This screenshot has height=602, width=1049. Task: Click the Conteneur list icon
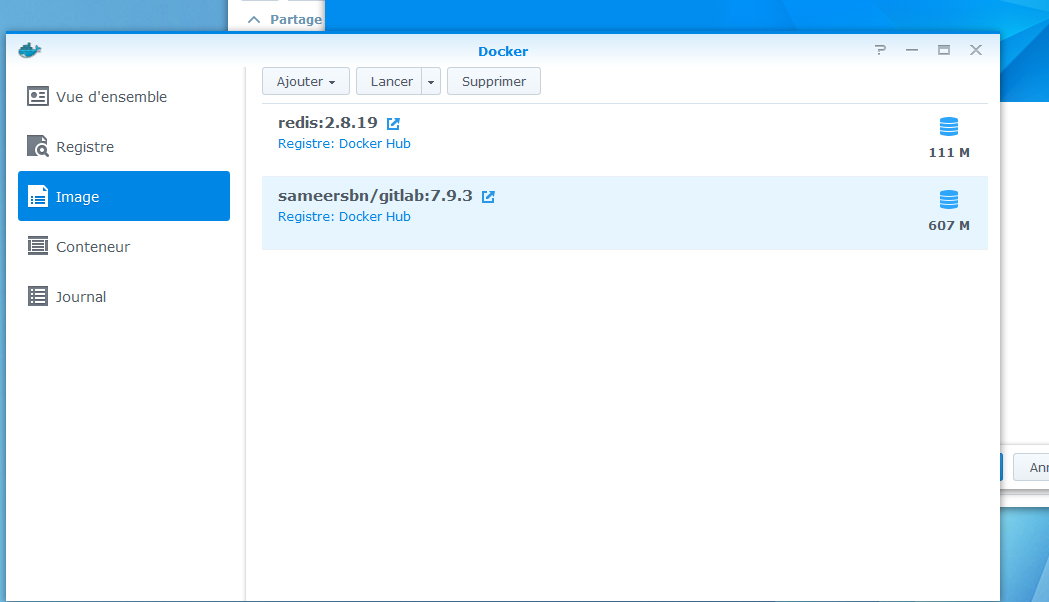coord(37,246)
